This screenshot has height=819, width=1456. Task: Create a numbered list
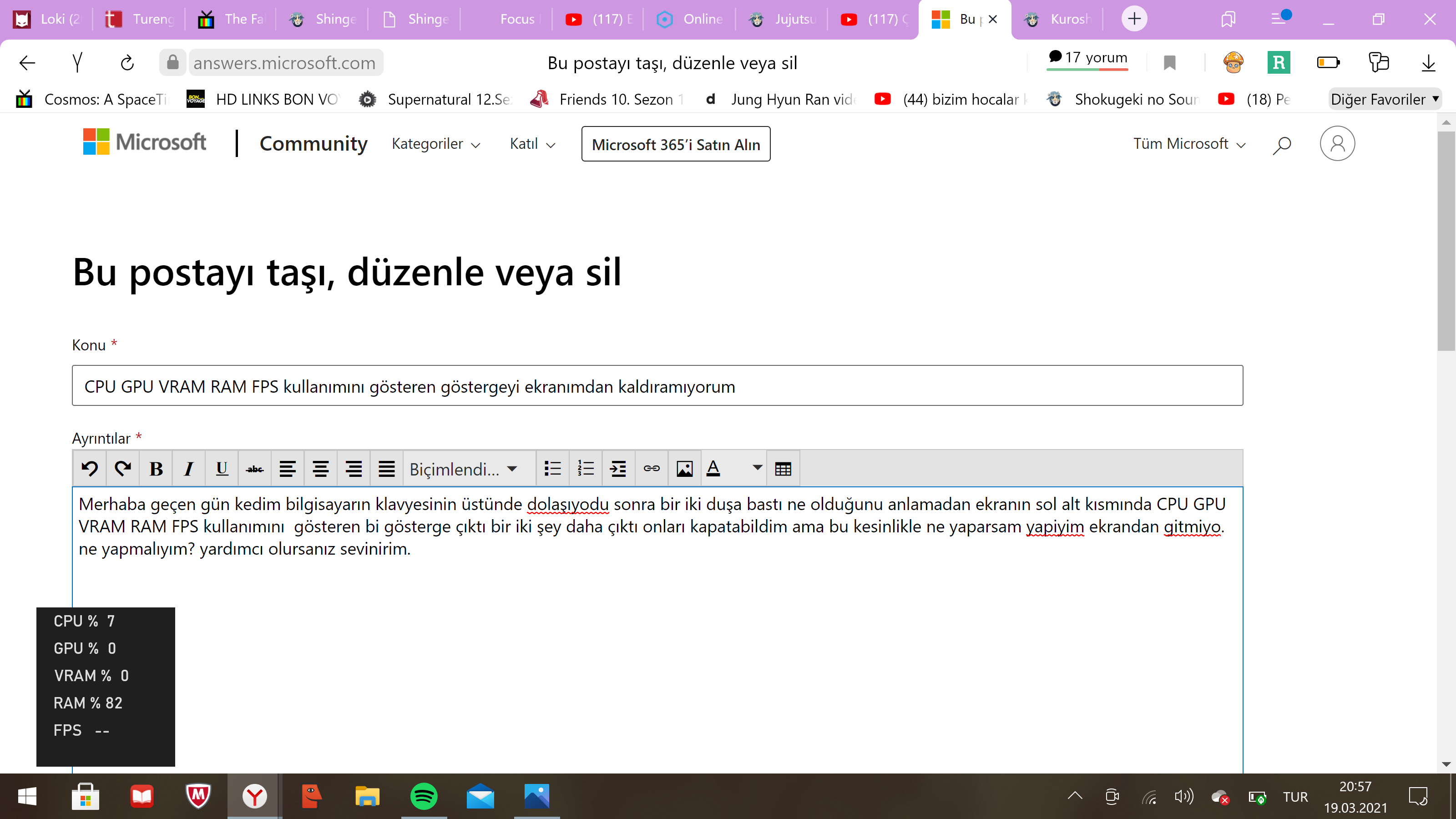586,469
